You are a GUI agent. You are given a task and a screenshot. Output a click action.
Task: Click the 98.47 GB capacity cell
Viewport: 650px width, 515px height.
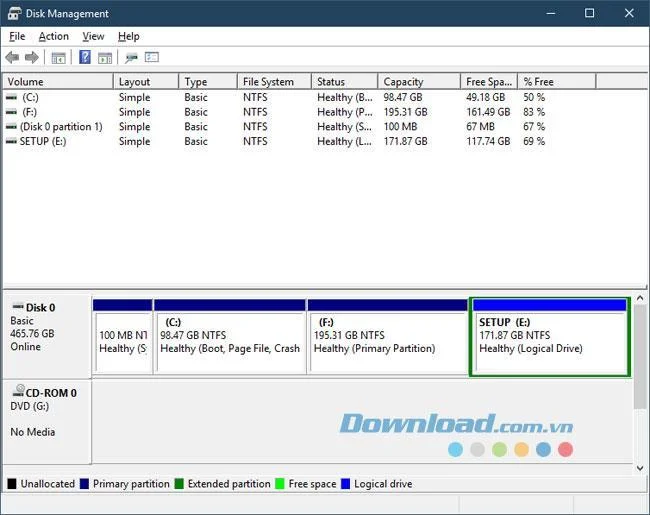tap(403, 97)
